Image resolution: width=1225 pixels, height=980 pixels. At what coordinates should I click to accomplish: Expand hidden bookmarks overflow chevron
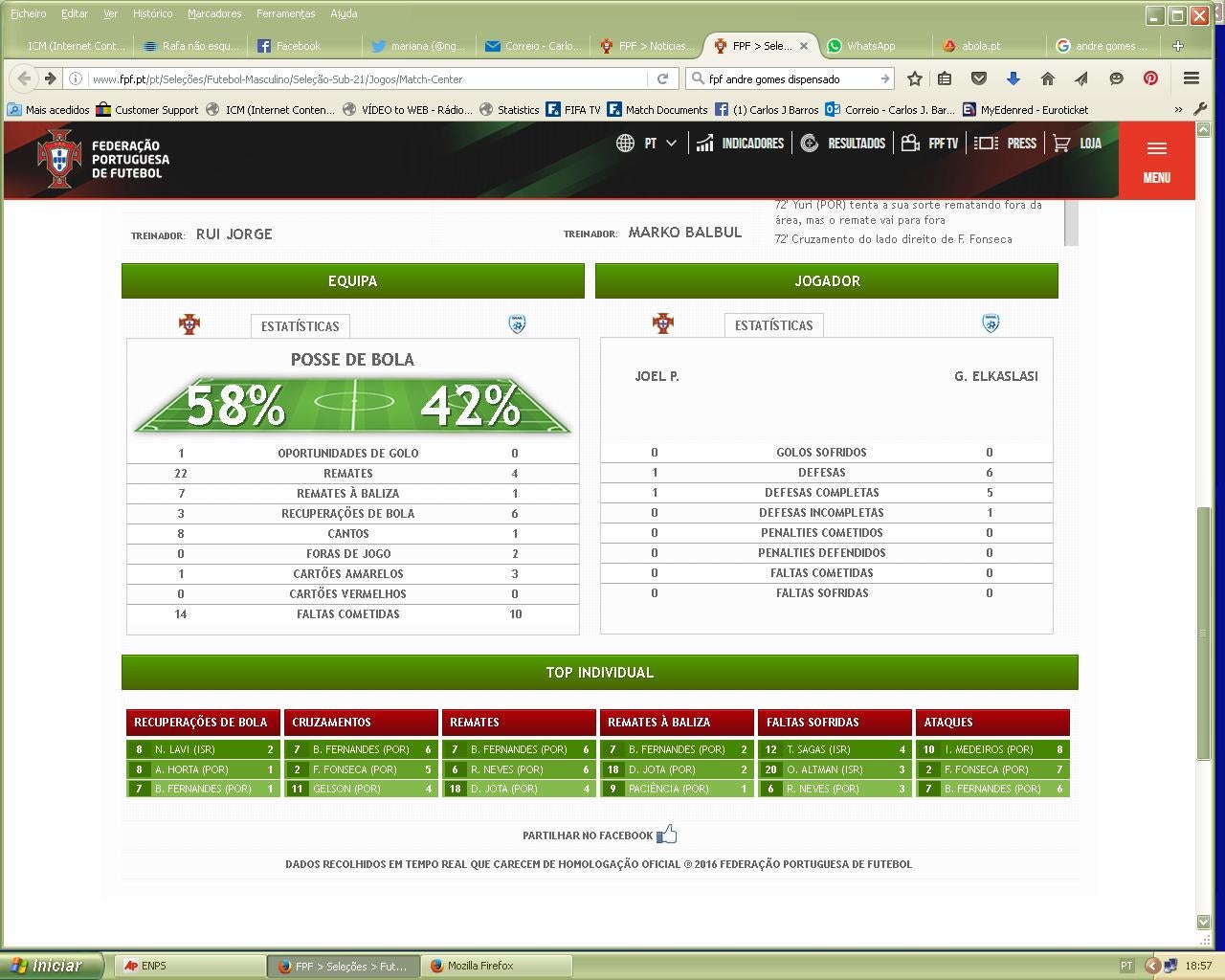coord(1178,110)
